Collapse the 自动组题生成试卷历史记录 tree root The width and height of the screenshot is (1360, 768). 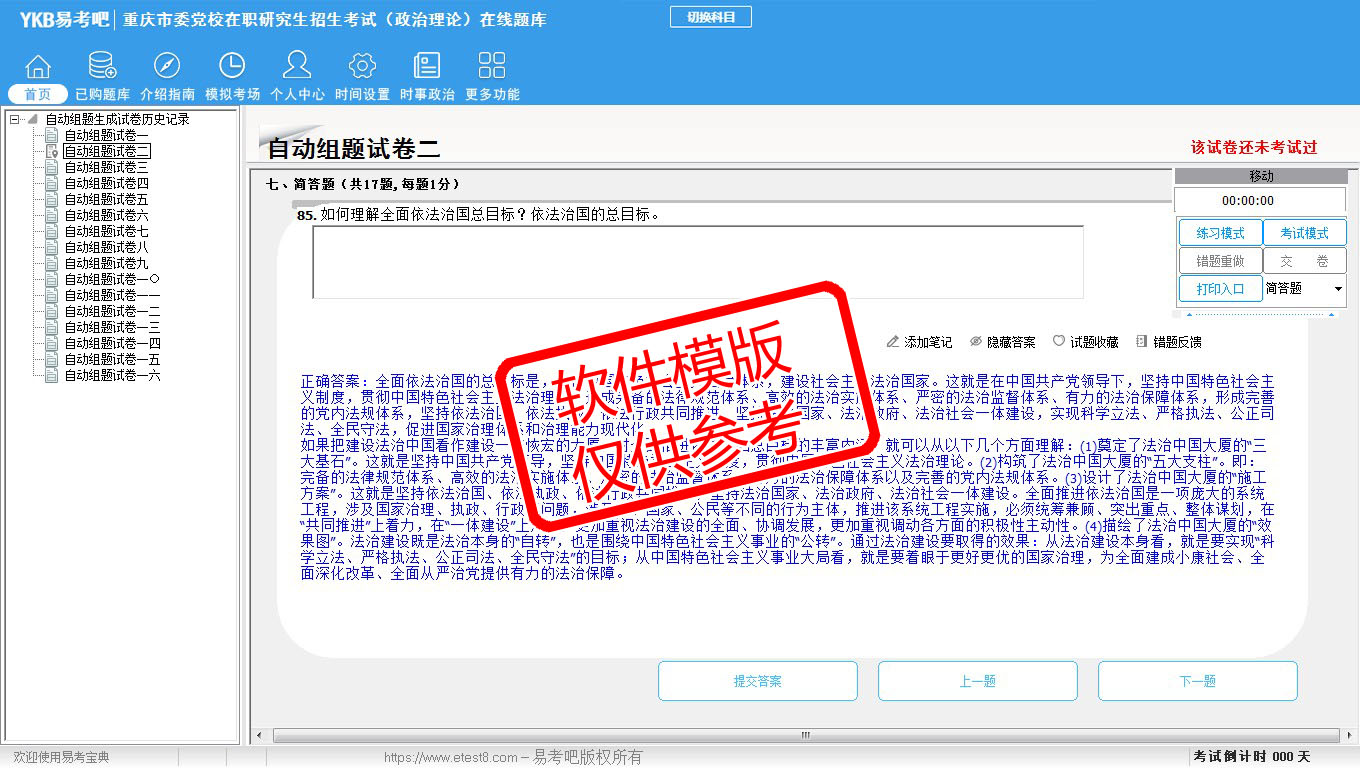point(15,119)
